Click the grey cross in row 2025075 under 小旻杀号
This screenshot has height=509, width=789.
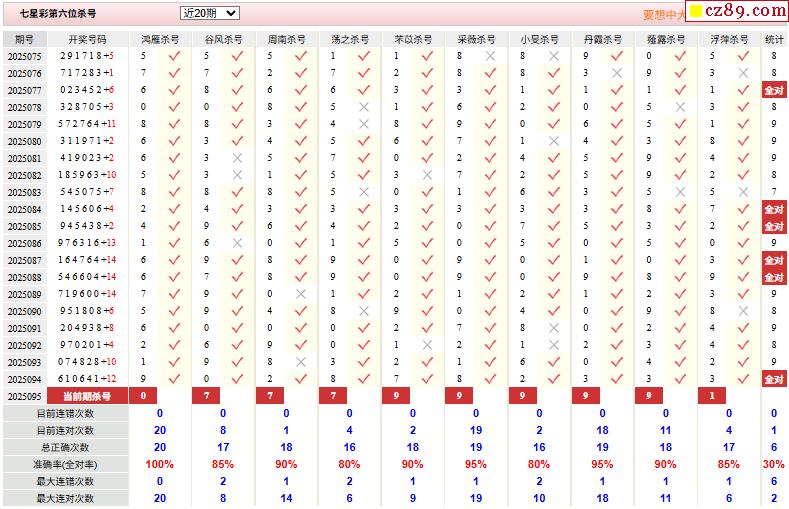coord(554,56)
